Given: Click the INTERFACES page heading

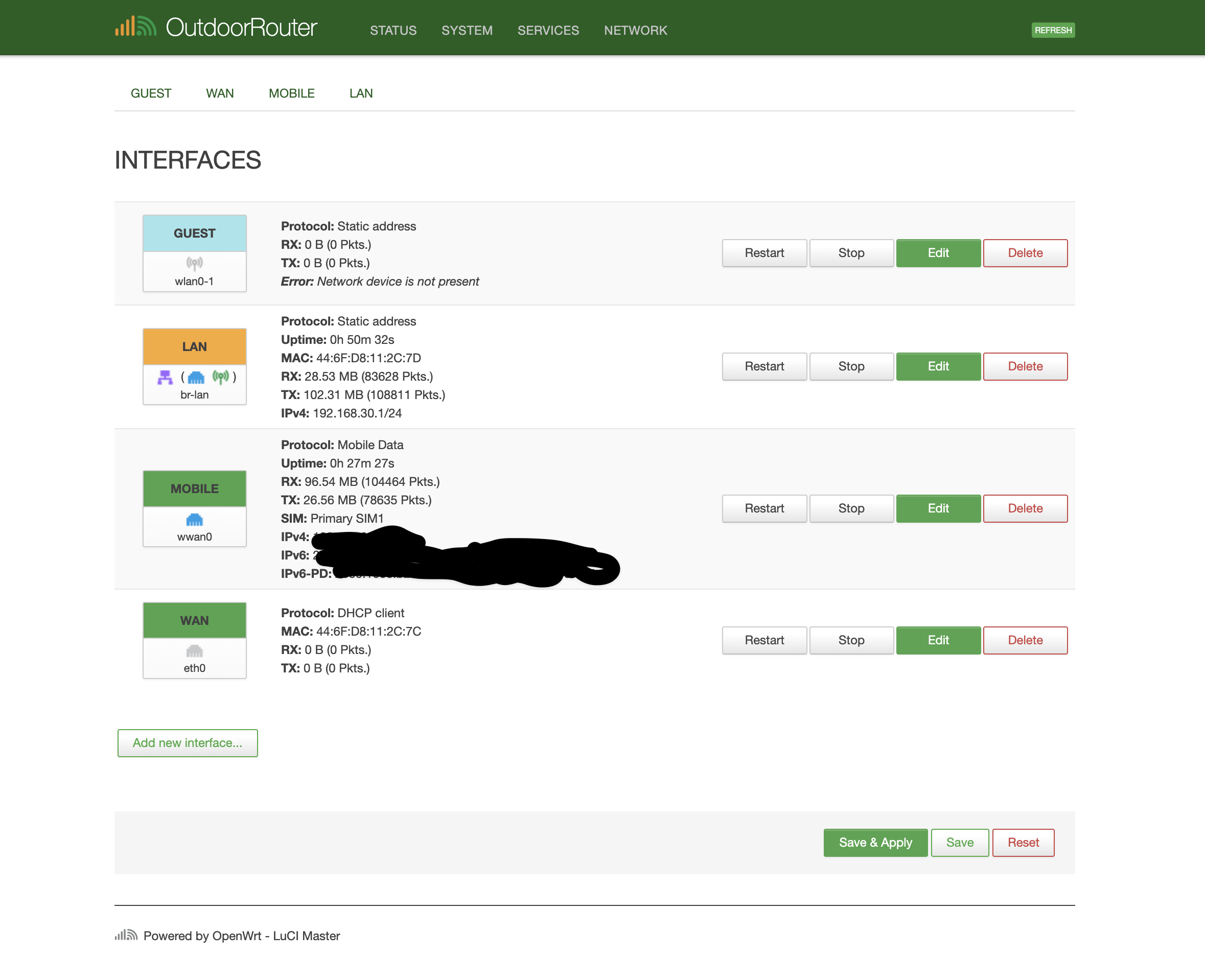Looking at the screenshot, I should point(188,160).
